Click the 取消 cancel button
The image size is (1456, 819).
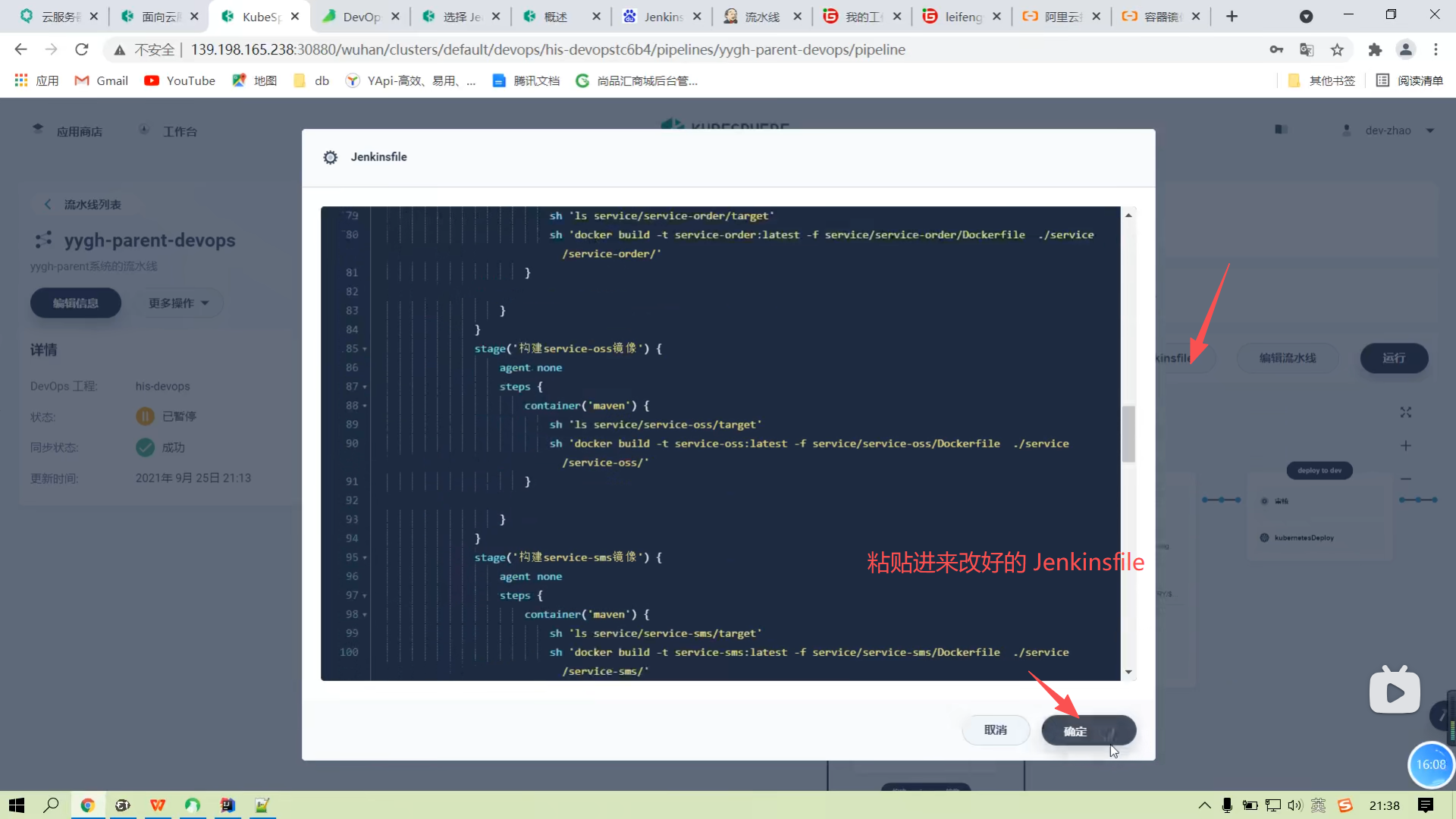coord(996,730)
